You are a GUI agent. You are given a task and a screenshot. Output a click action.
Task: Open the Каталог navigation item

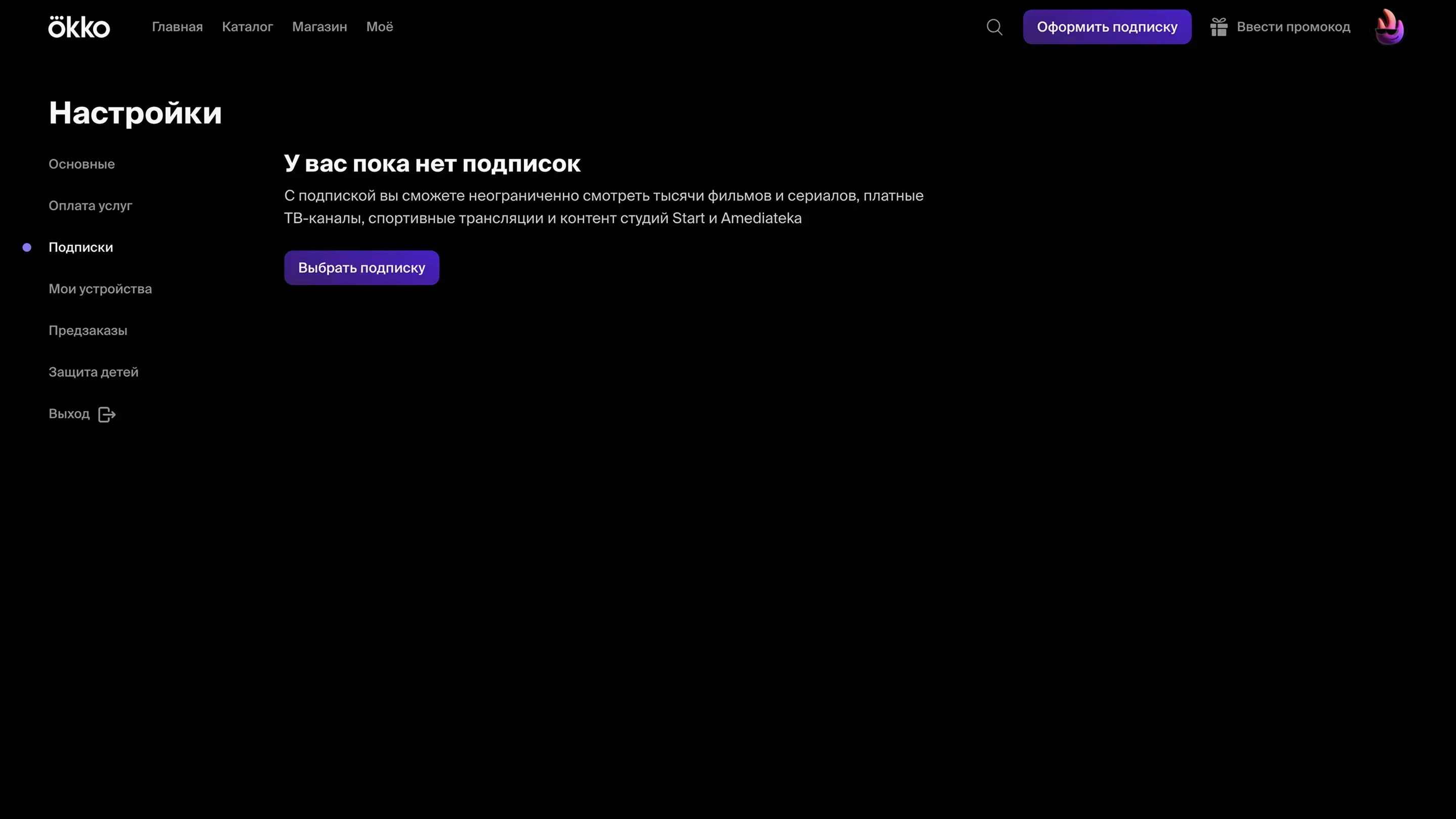247,27
